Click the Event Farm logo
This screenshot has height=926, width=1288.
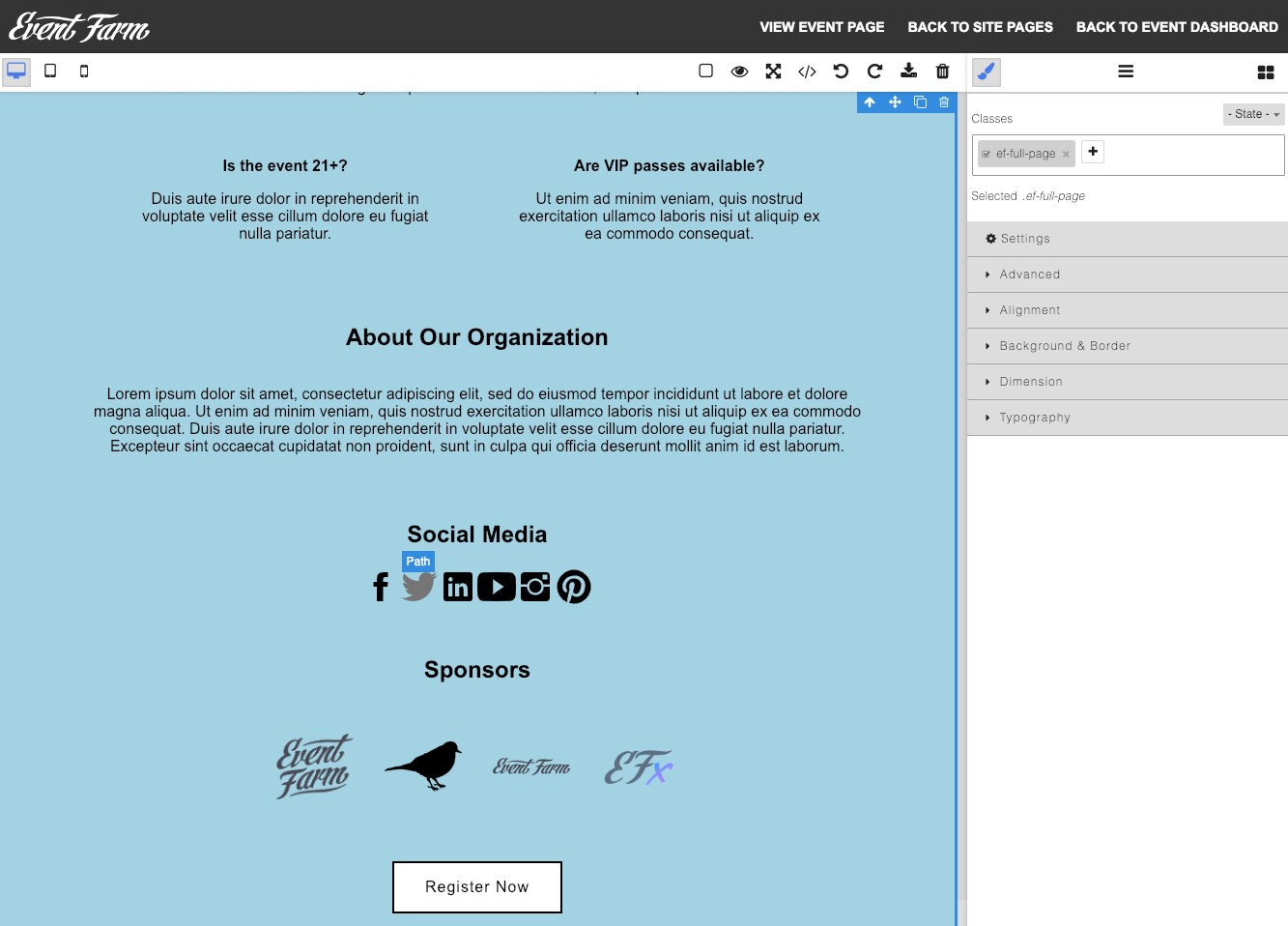79,27
